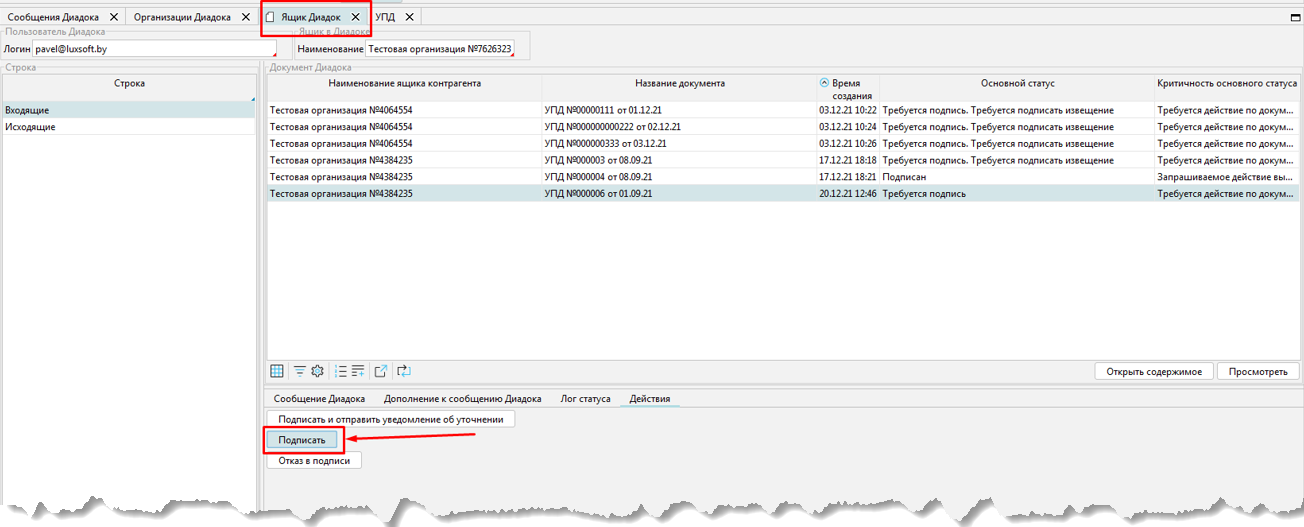
Task: Click the refresh arrows toolbar icon
Action: [x=404, y=371]
